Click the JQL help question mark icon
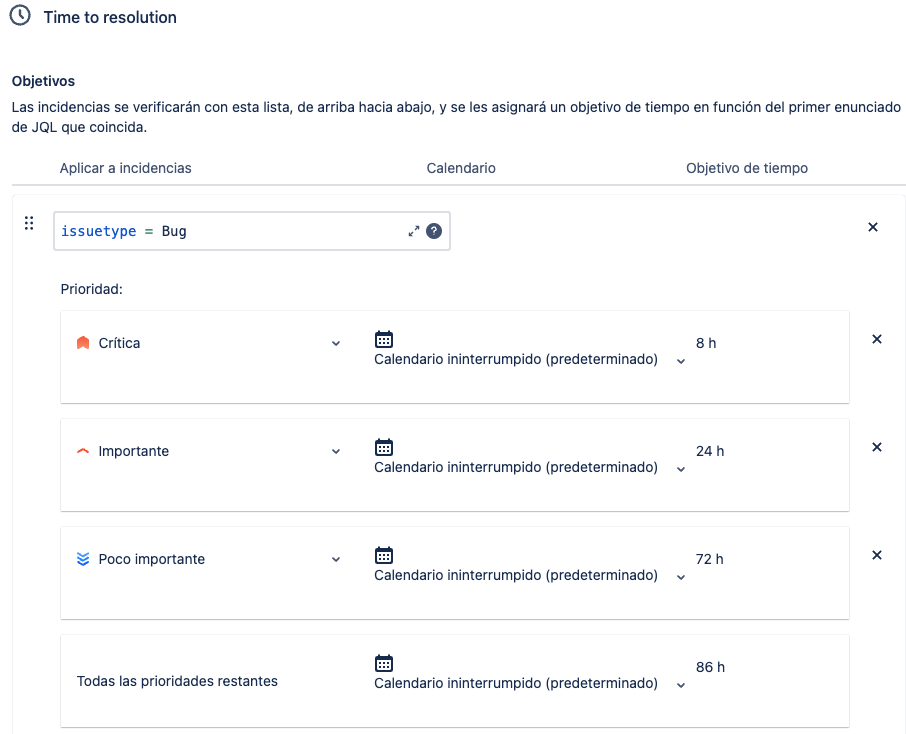 (x=434, y=231)
